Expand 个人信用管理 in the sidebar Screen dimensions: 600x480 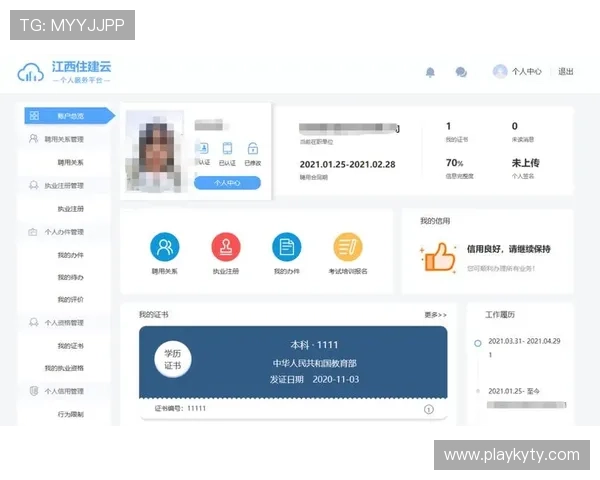coord(64,391)
